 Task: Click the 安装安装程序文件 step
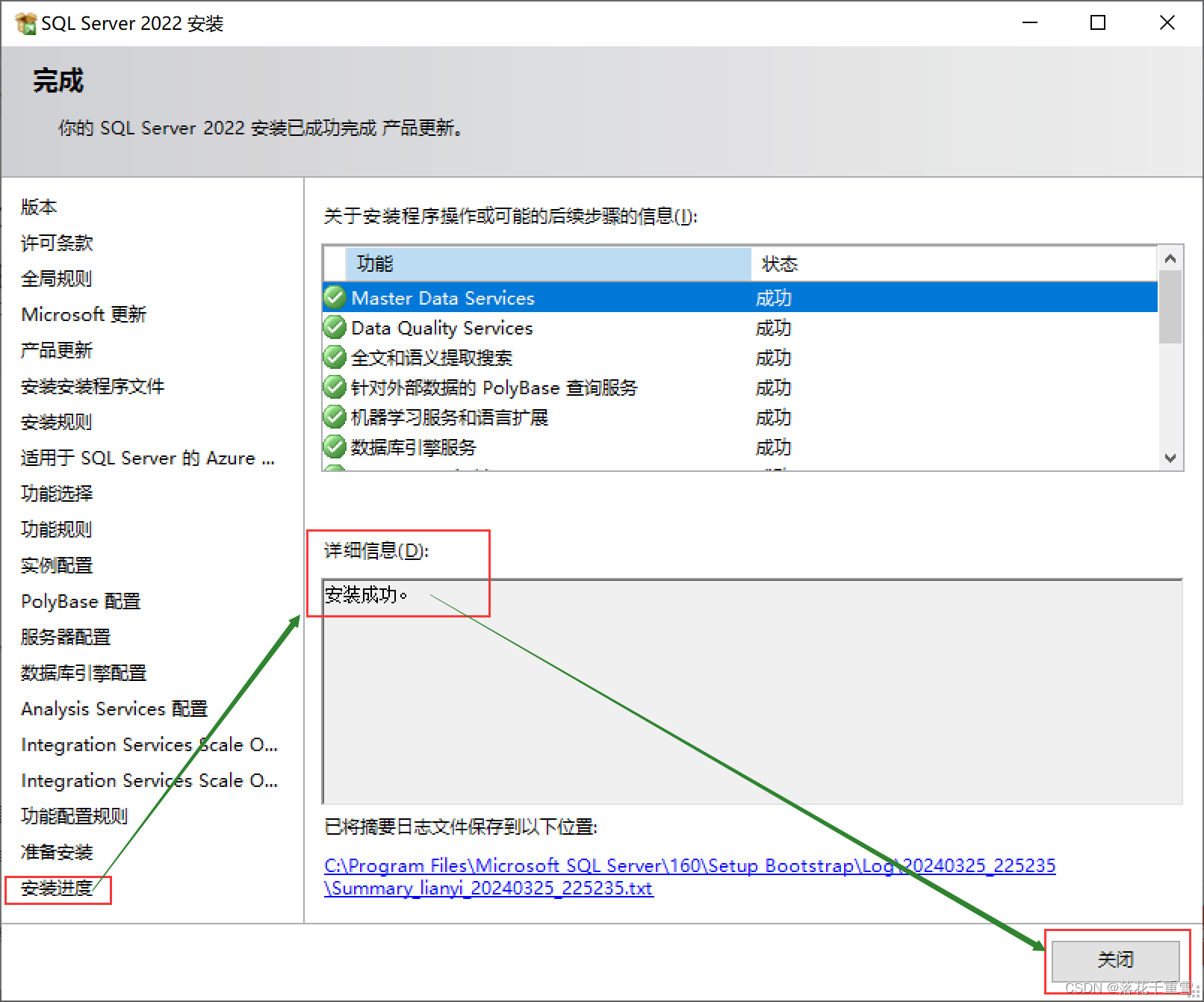[x=93, y=386]
